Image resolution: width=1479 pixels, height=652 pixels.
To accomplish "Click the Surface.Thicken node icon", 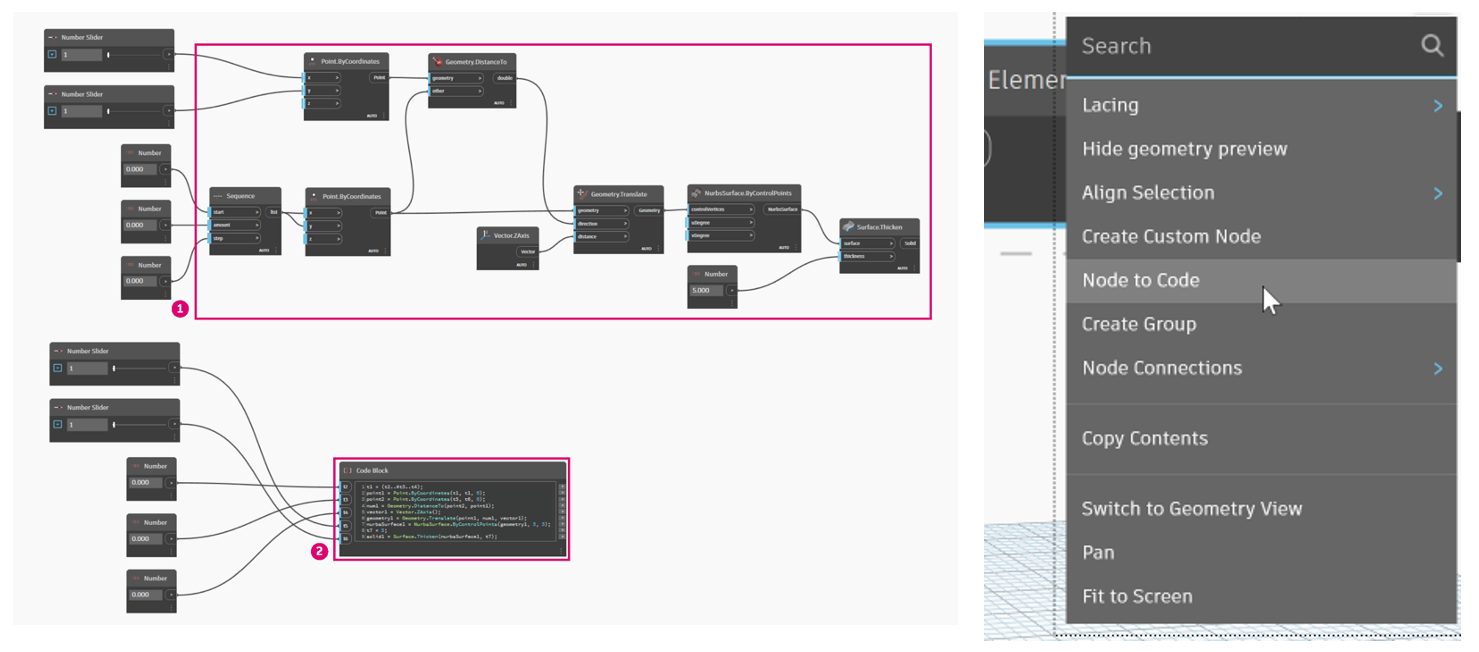I will pyautogui.click(x=848, y=227).
